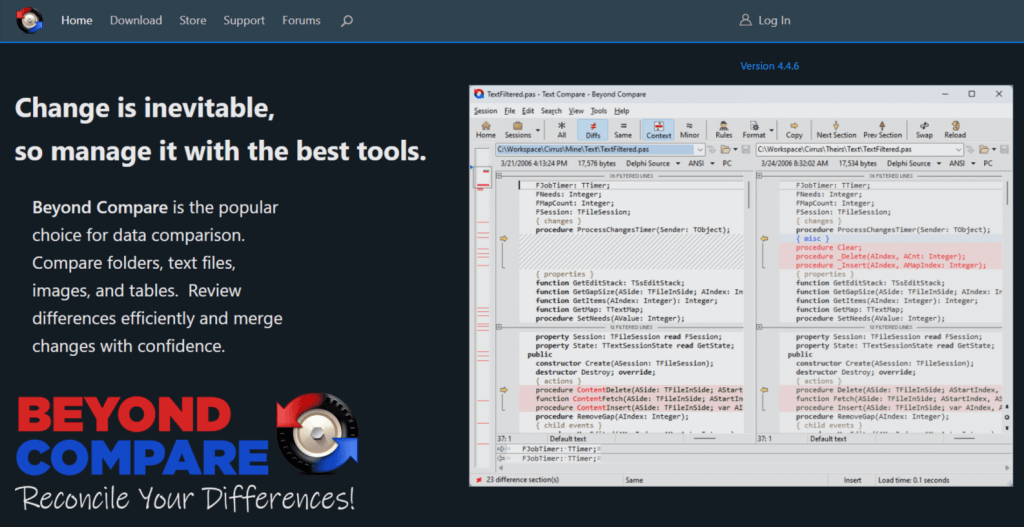
Task: Click the "Insert" status bar entry
Action: click(852, 480)
